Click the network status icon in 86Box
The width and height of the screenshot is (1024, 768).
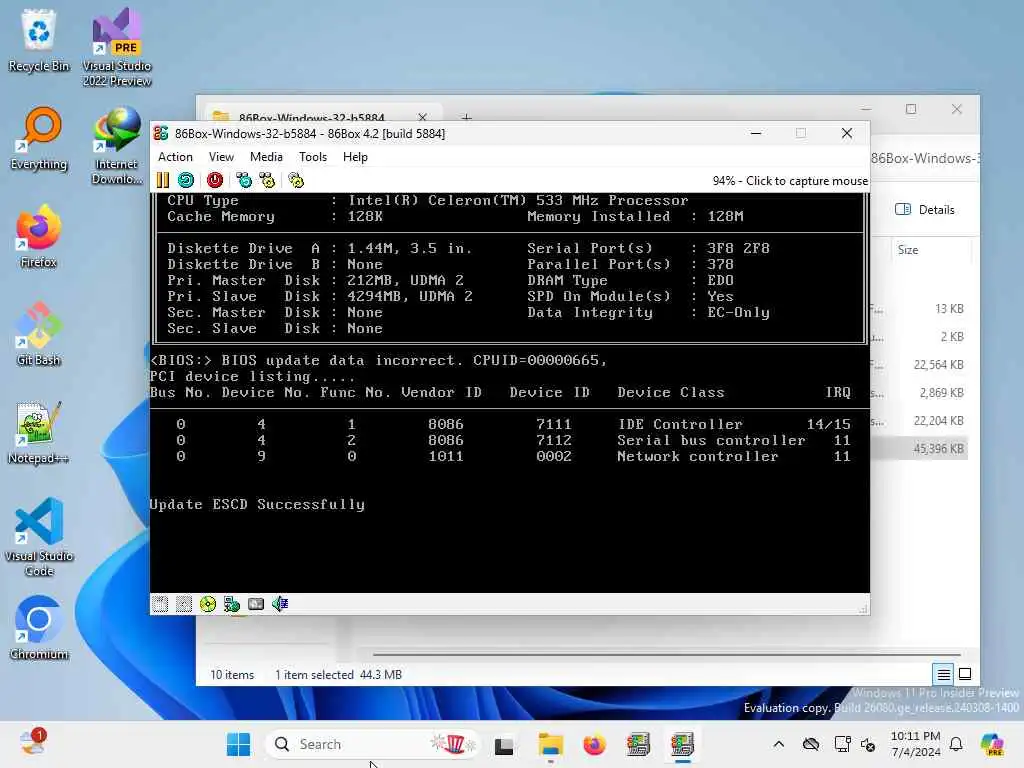point(232,604)
